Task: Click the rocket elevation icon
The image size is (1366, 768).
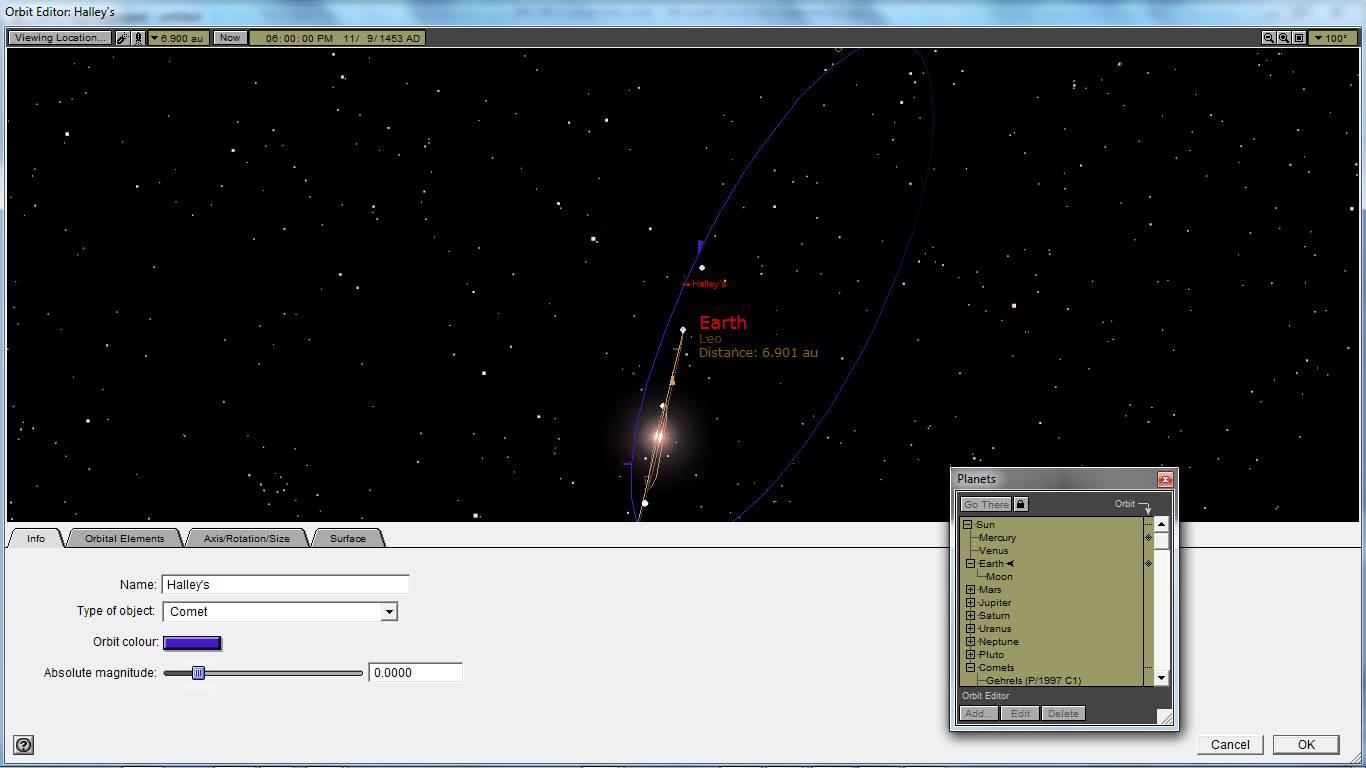Action: pos(138,38)
